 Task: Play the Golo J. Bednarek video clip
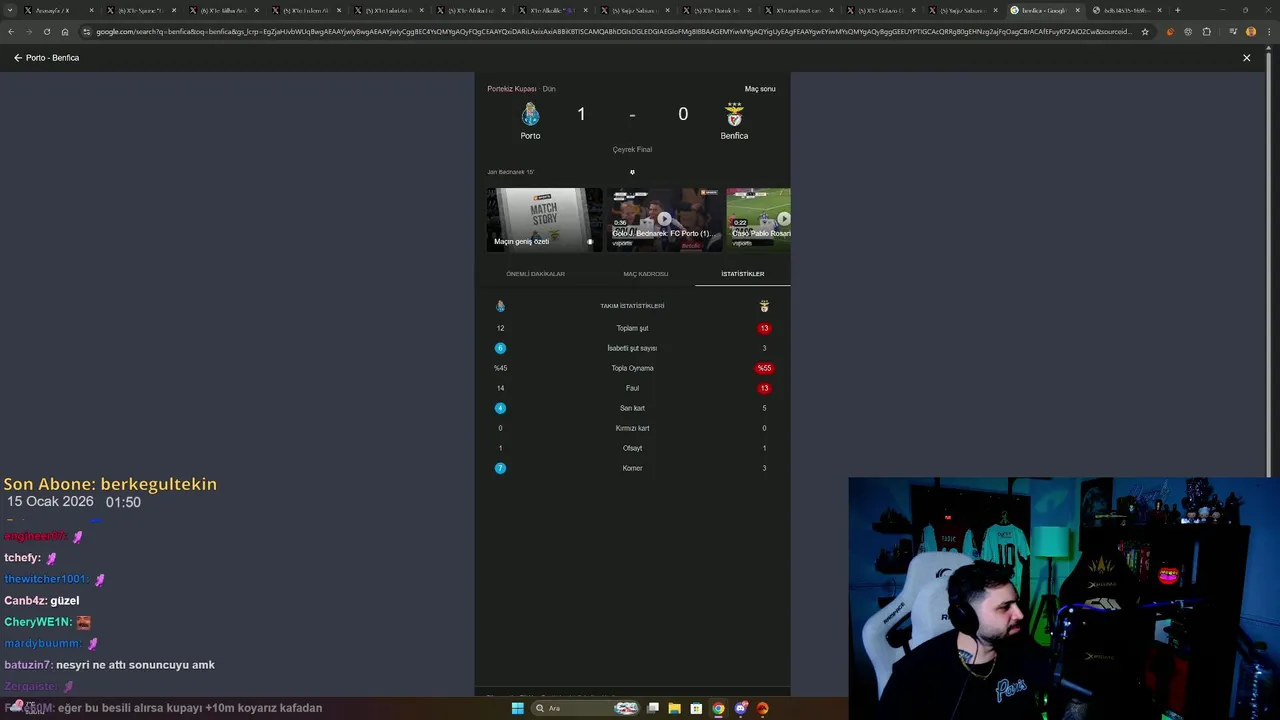pyautogui.click(x=664, y=219)
